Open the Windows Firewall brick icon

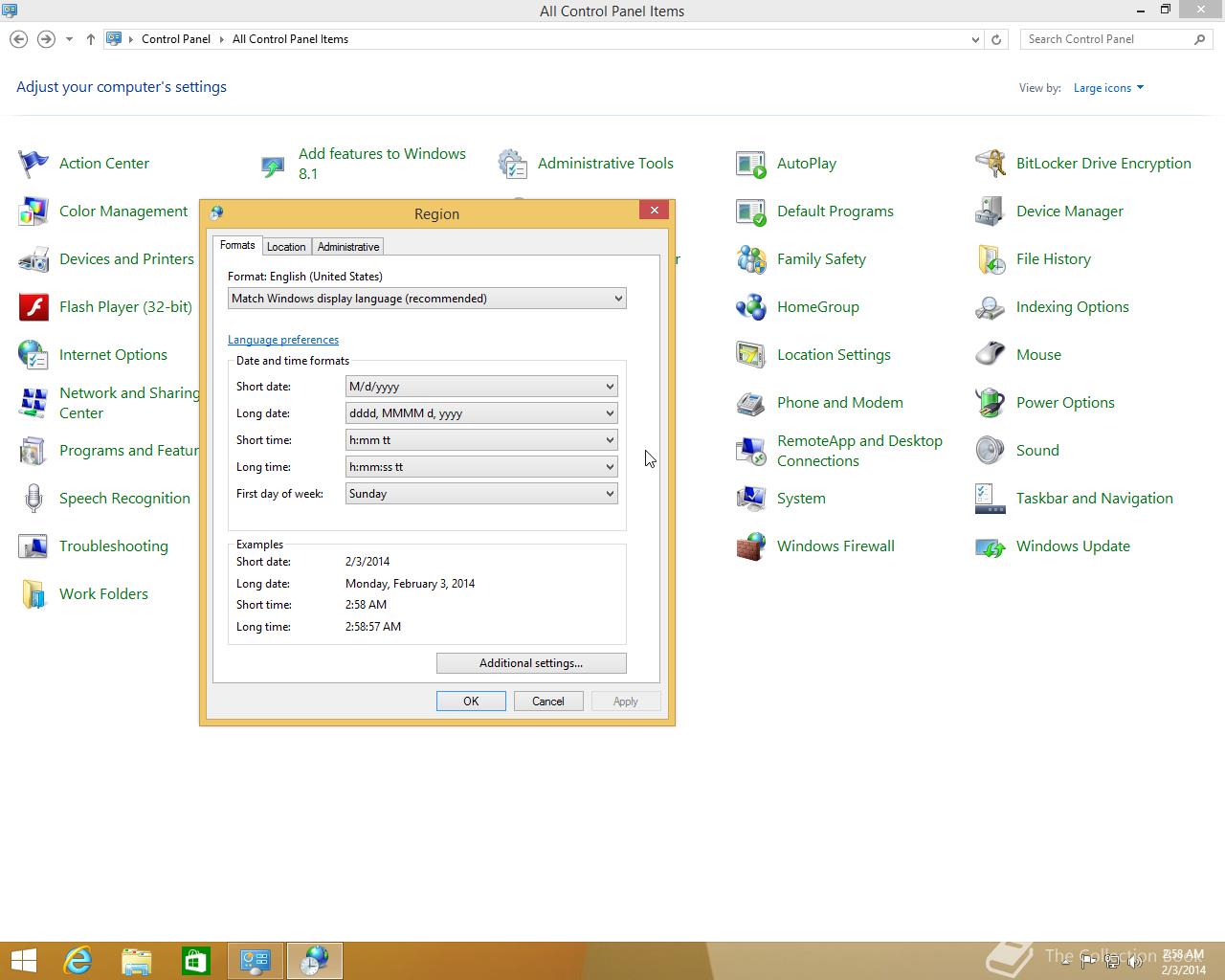point(751,546)
